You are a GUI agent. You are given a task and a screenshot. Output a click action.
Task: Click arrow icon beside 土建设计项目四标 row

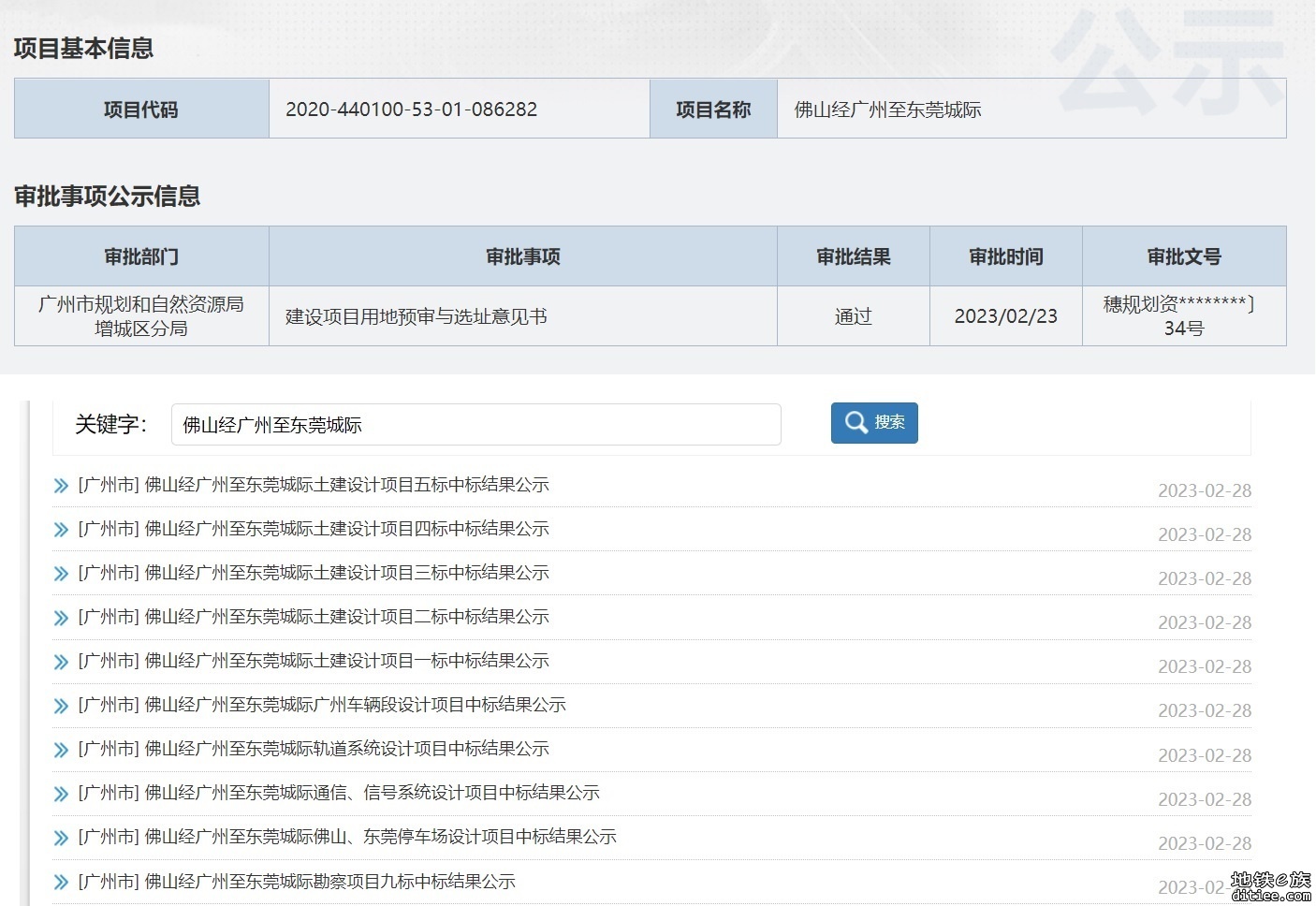62,530
